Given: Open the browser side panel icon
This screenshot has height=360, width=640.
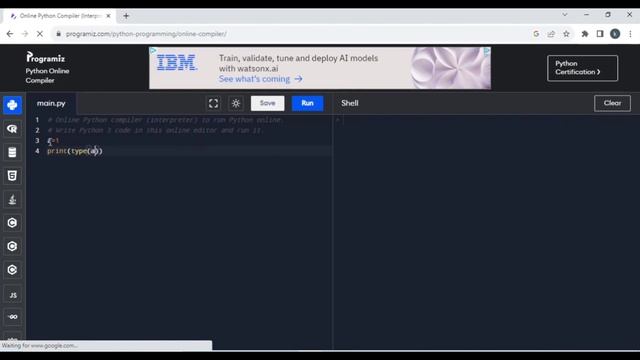Looking at the screenshot, I should point(600,34).
